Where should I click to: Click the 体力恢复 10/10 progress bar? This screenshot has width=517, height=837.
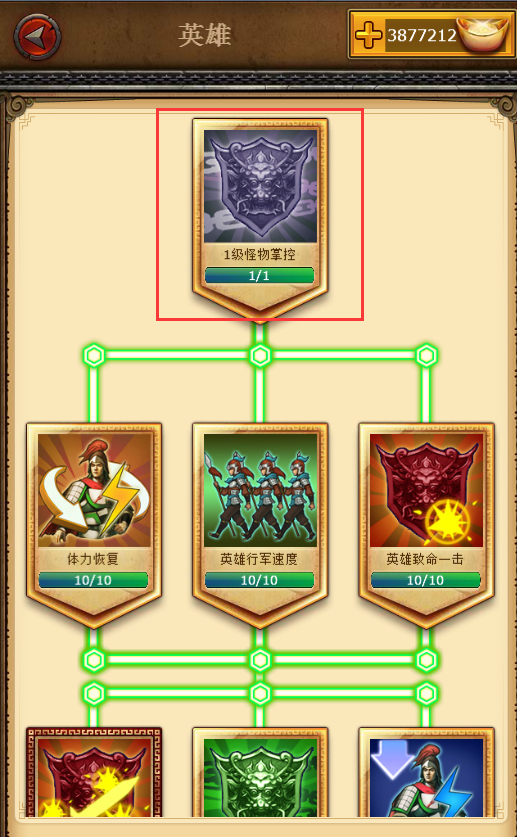point(93,580)
